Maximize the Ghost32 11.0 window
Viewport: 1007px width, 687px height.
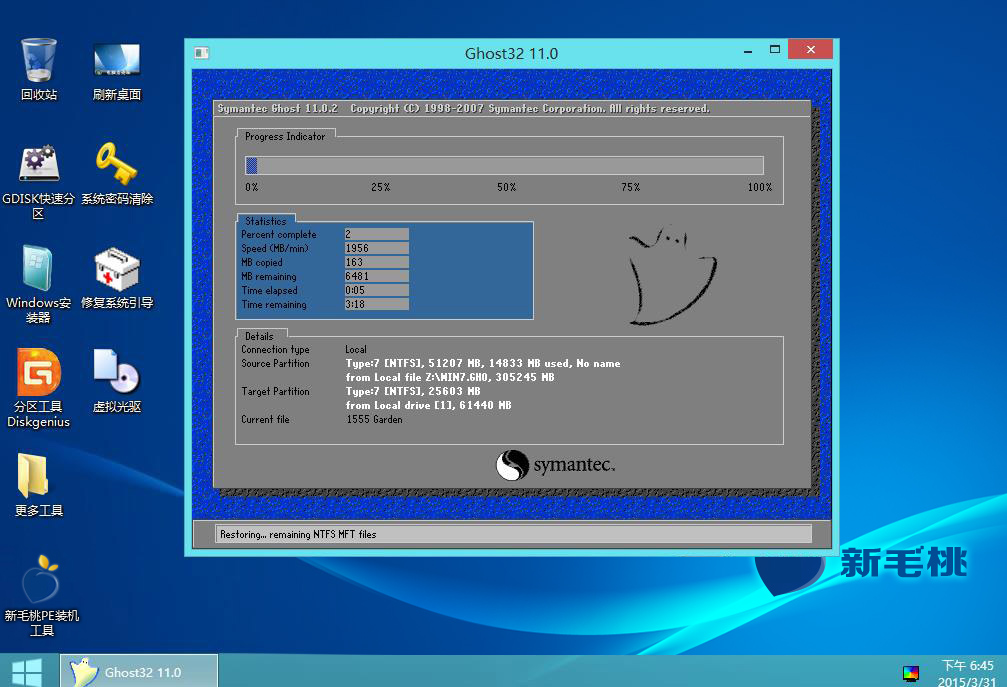(x=775, y=49)
